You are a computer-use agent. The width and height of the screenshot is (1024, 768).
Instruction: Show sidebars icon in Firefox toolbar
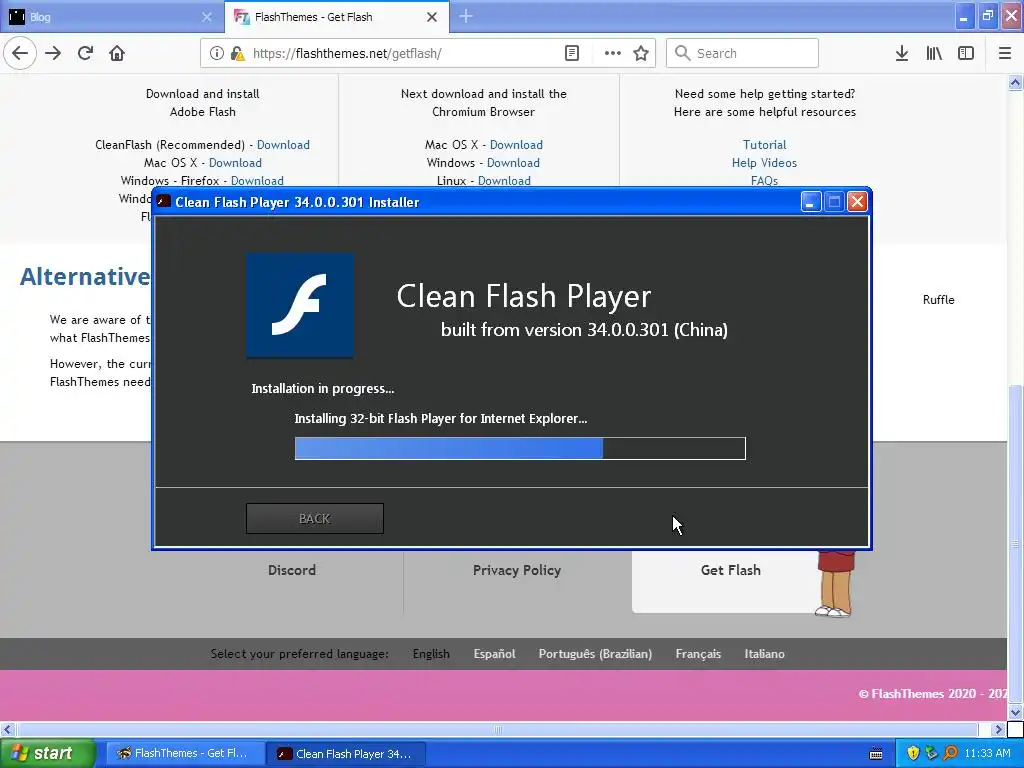[966, 54]
